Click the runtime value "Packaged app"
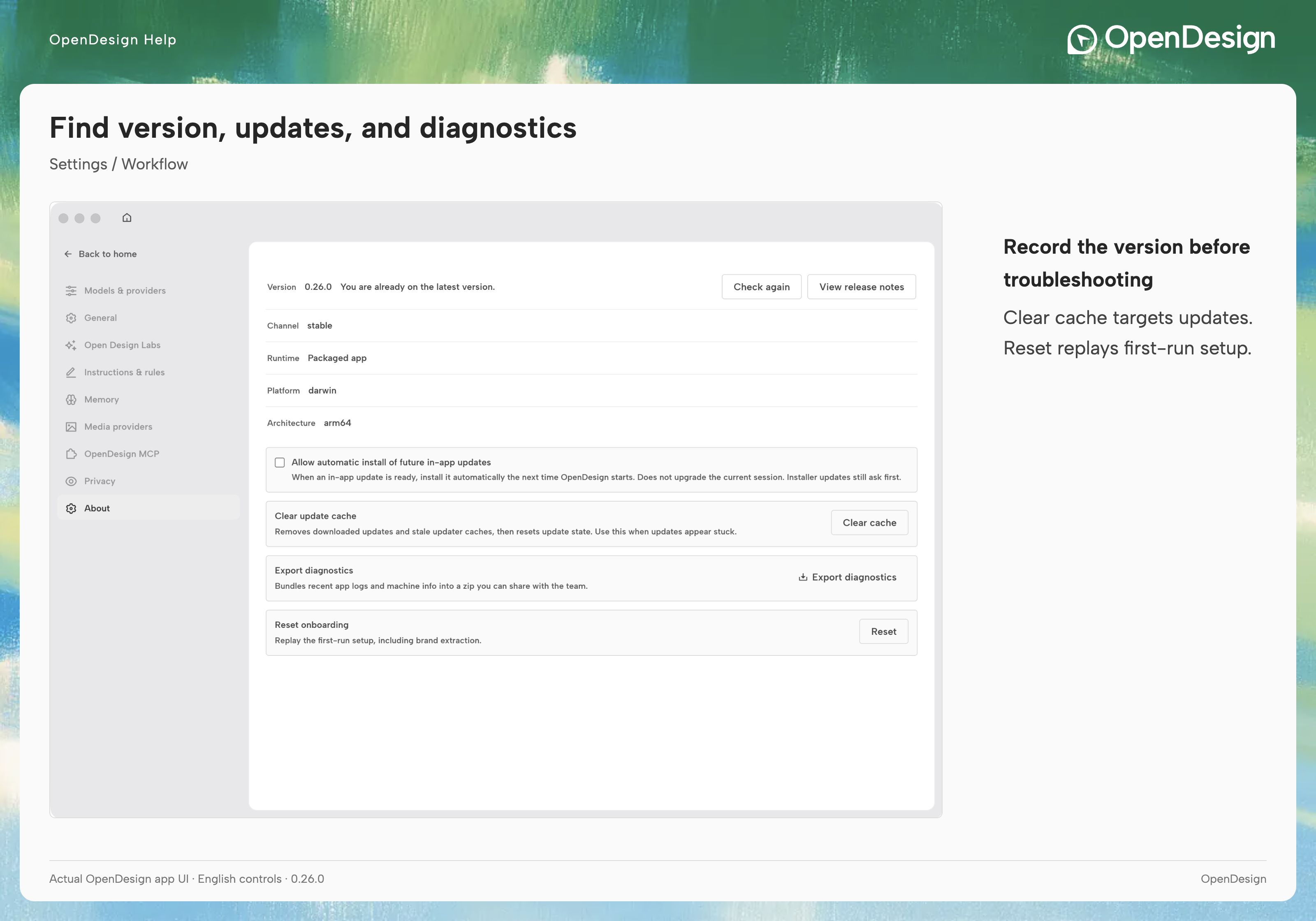Viewport: 1316px width, 921px height. pos(337,358)
